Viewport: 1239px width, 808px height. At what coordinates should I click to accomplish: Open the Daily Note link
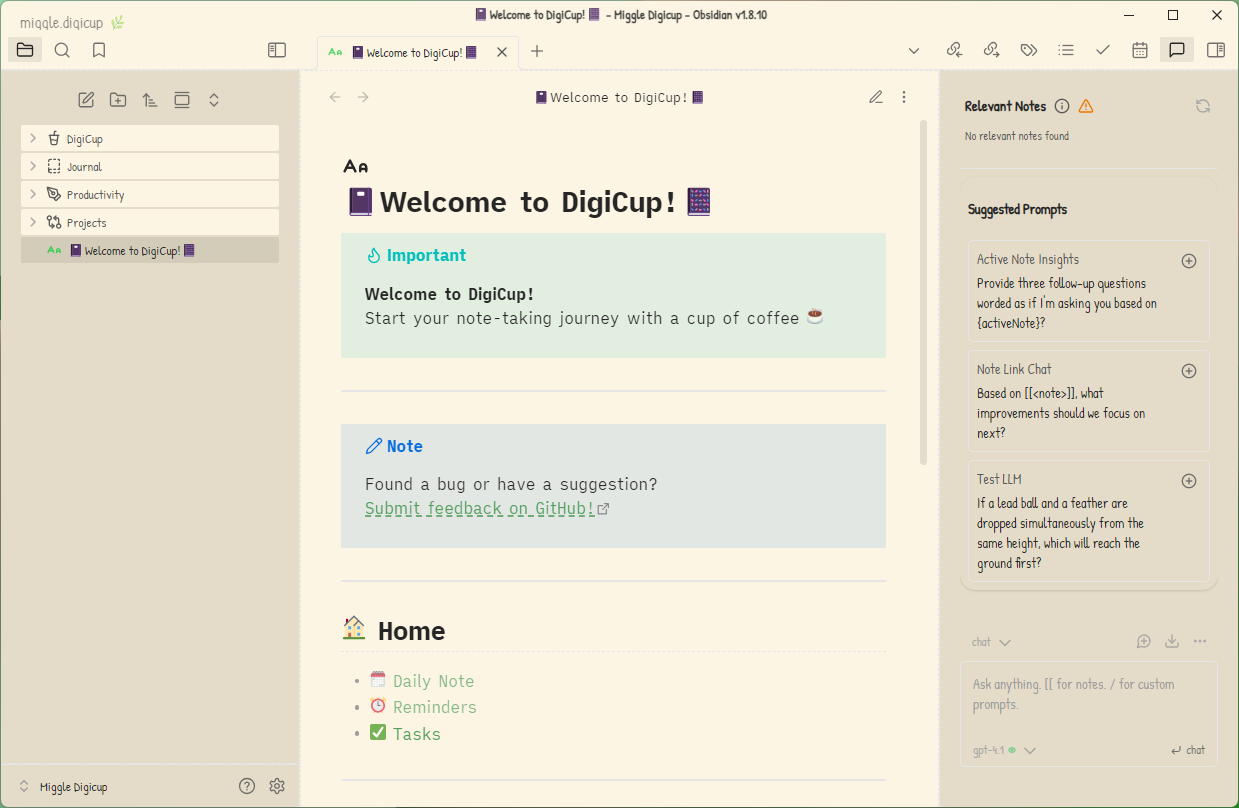coord(433,681)
